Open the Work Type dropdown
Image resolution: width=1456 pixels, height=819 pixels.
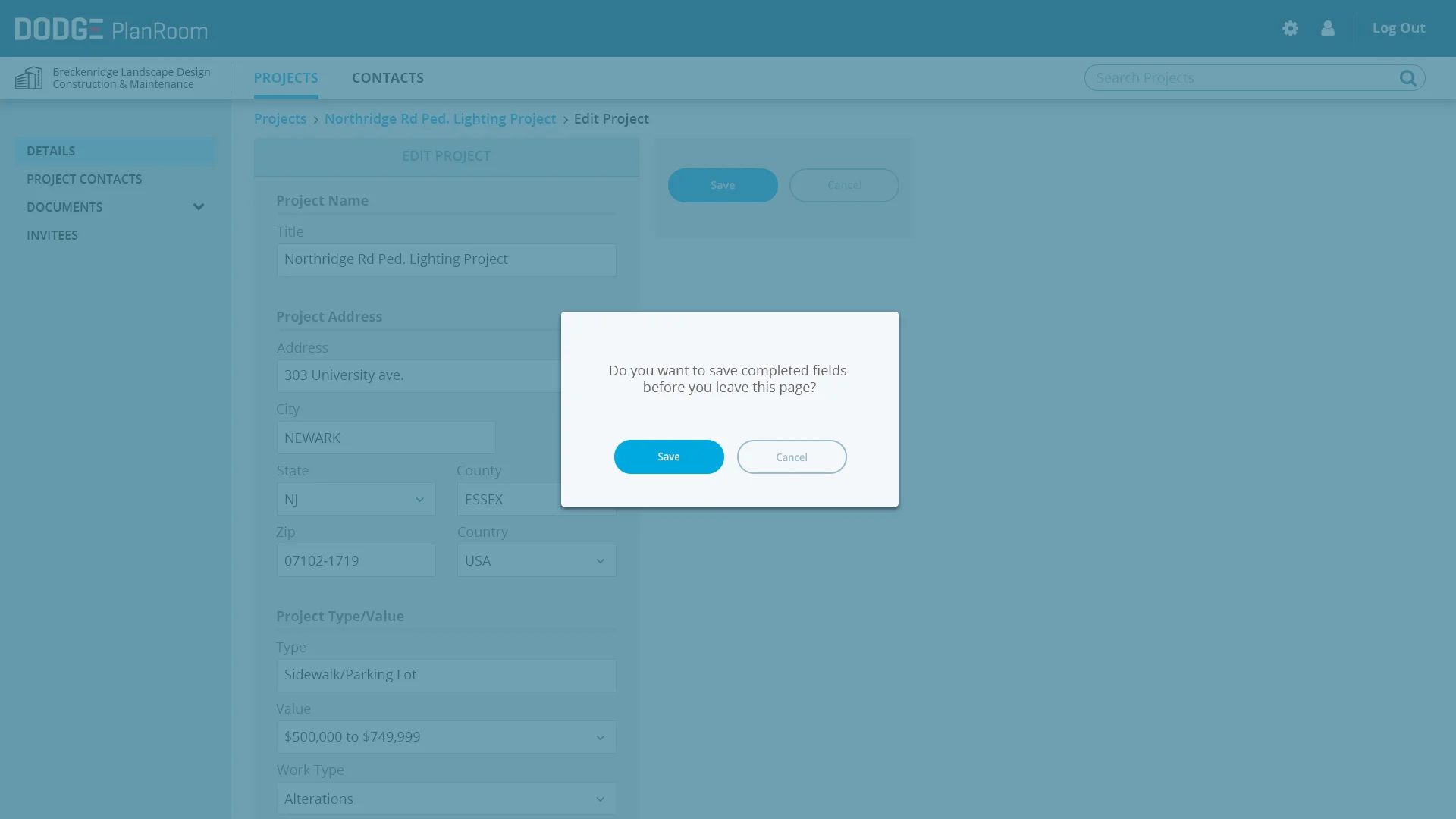[x=446, y=799]
